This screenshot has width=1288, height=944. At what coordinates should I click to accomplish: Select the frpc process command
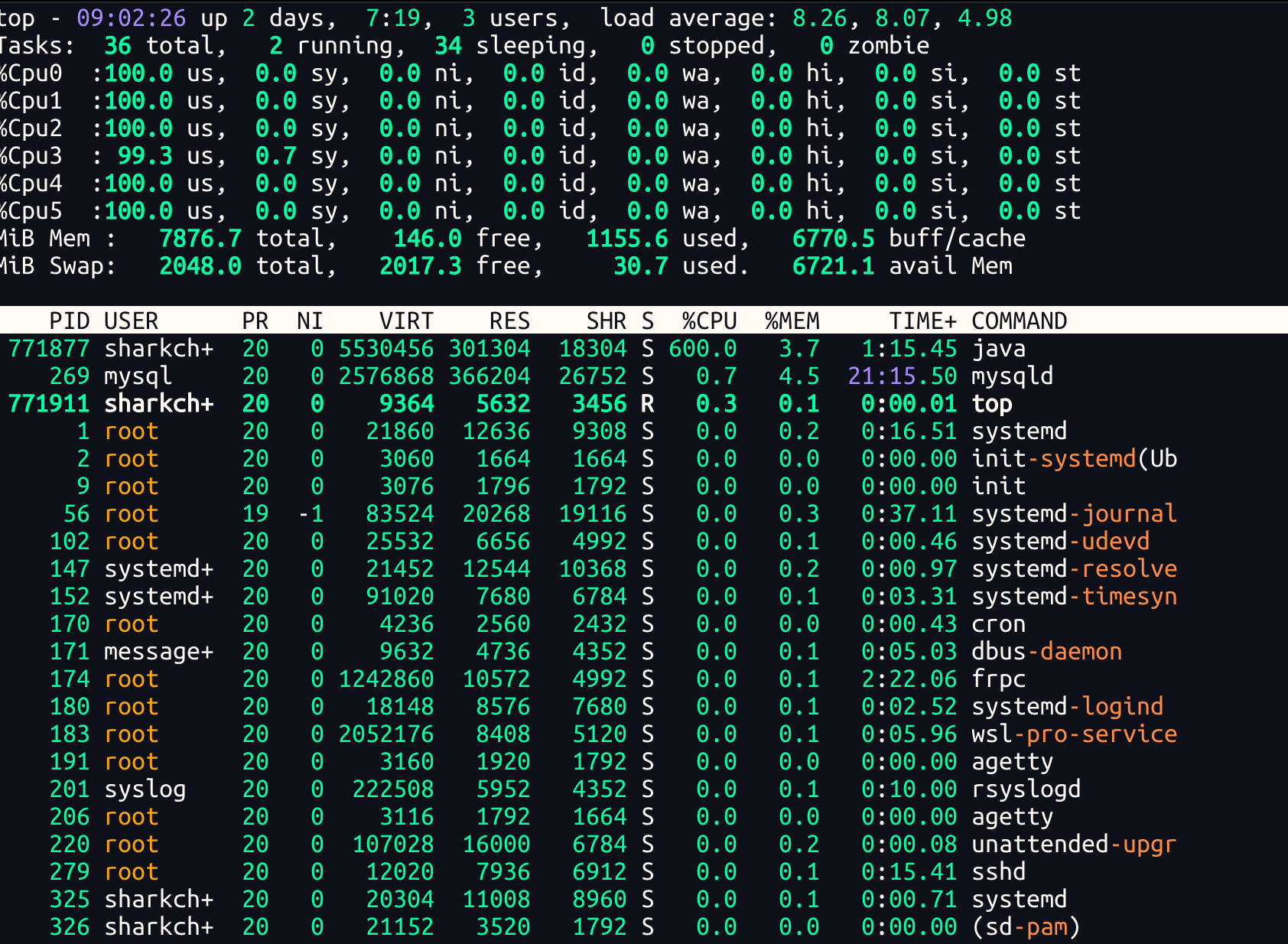click(998, 679)
